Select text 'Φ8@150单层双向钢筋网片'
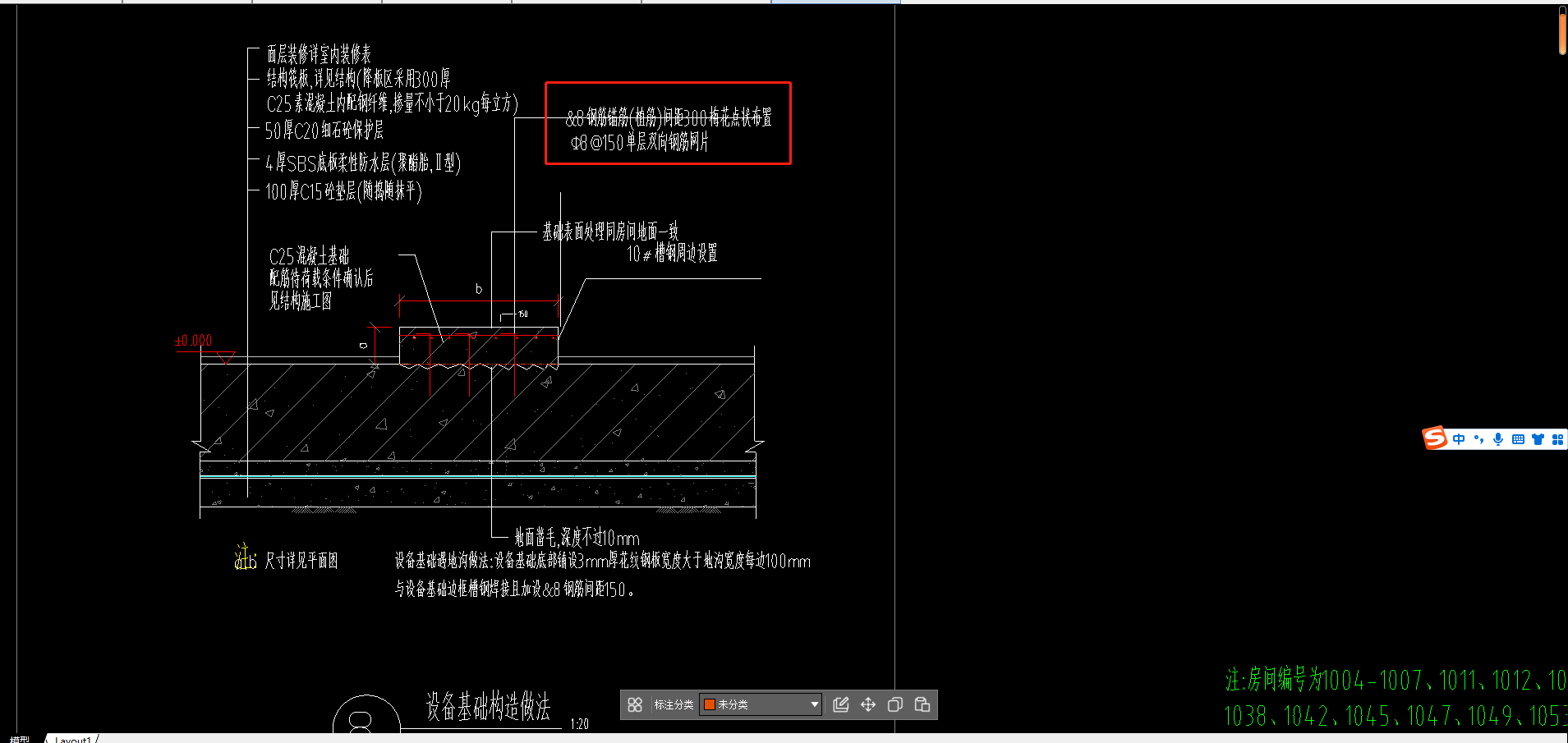The height and width of the screenshot is (743, 1568). point(640,143)
